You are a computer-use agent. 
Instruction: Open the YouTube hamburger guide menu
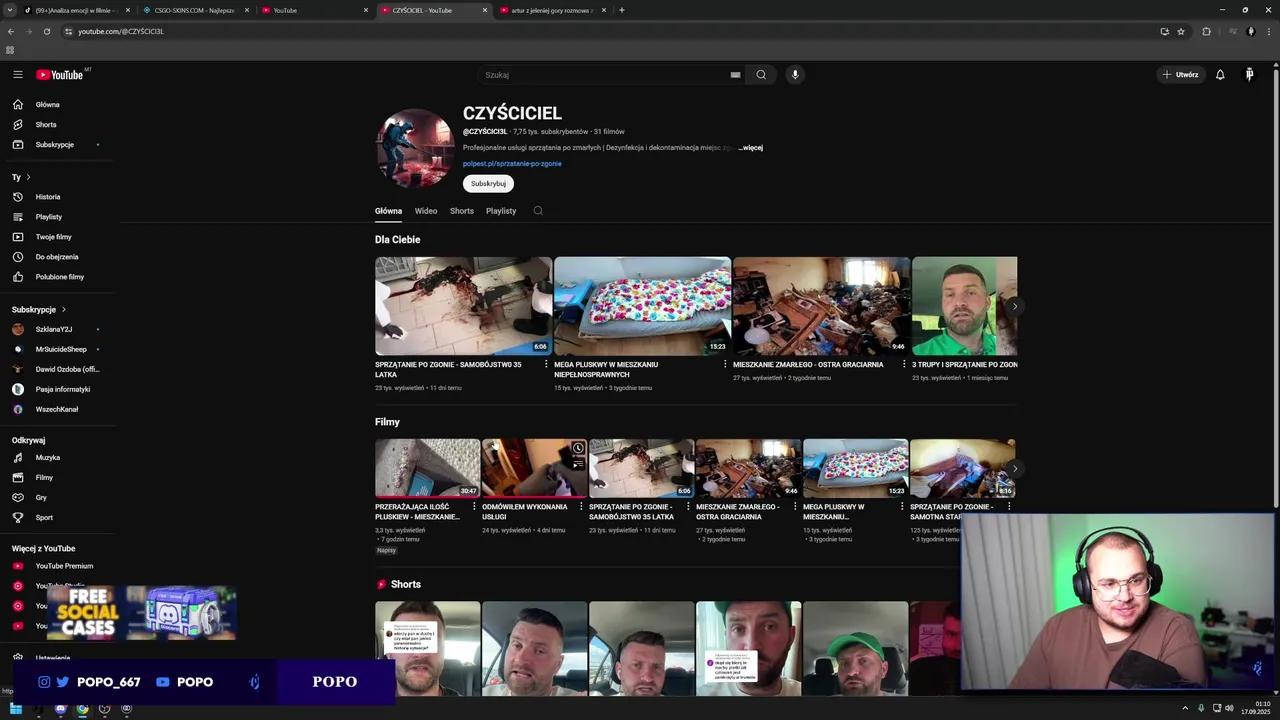pos(17,75)
